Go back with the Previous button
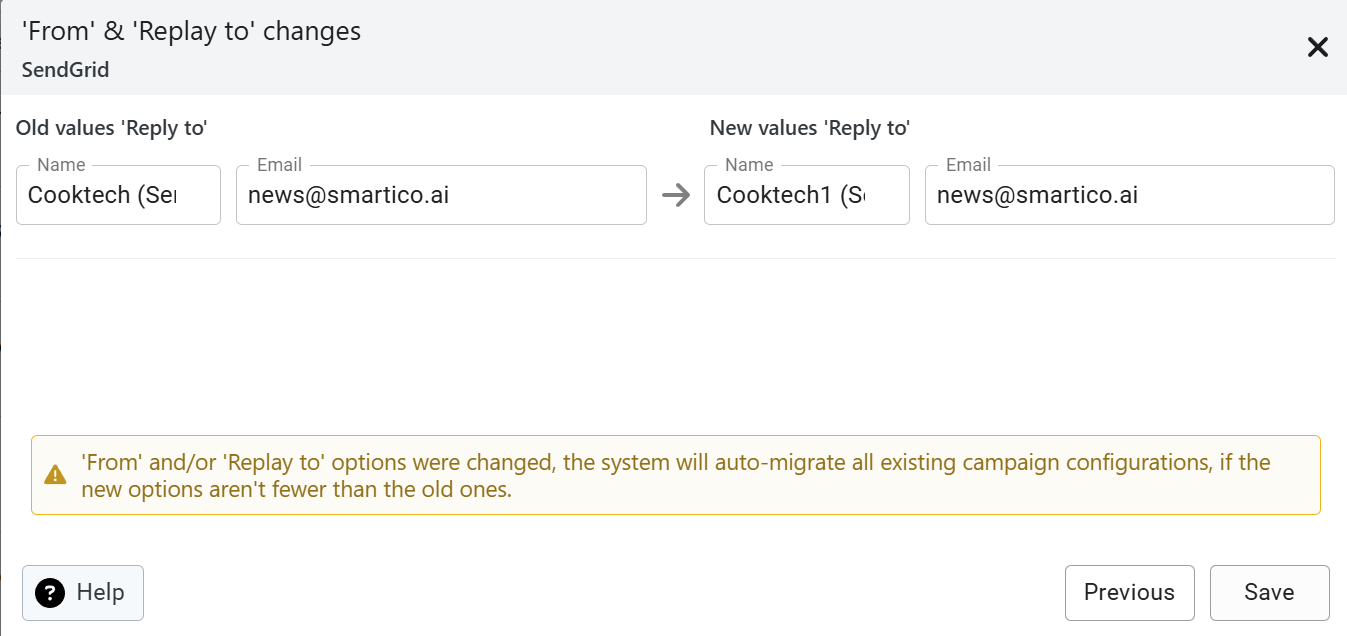1347x636 pixels. pos(1129,593)
